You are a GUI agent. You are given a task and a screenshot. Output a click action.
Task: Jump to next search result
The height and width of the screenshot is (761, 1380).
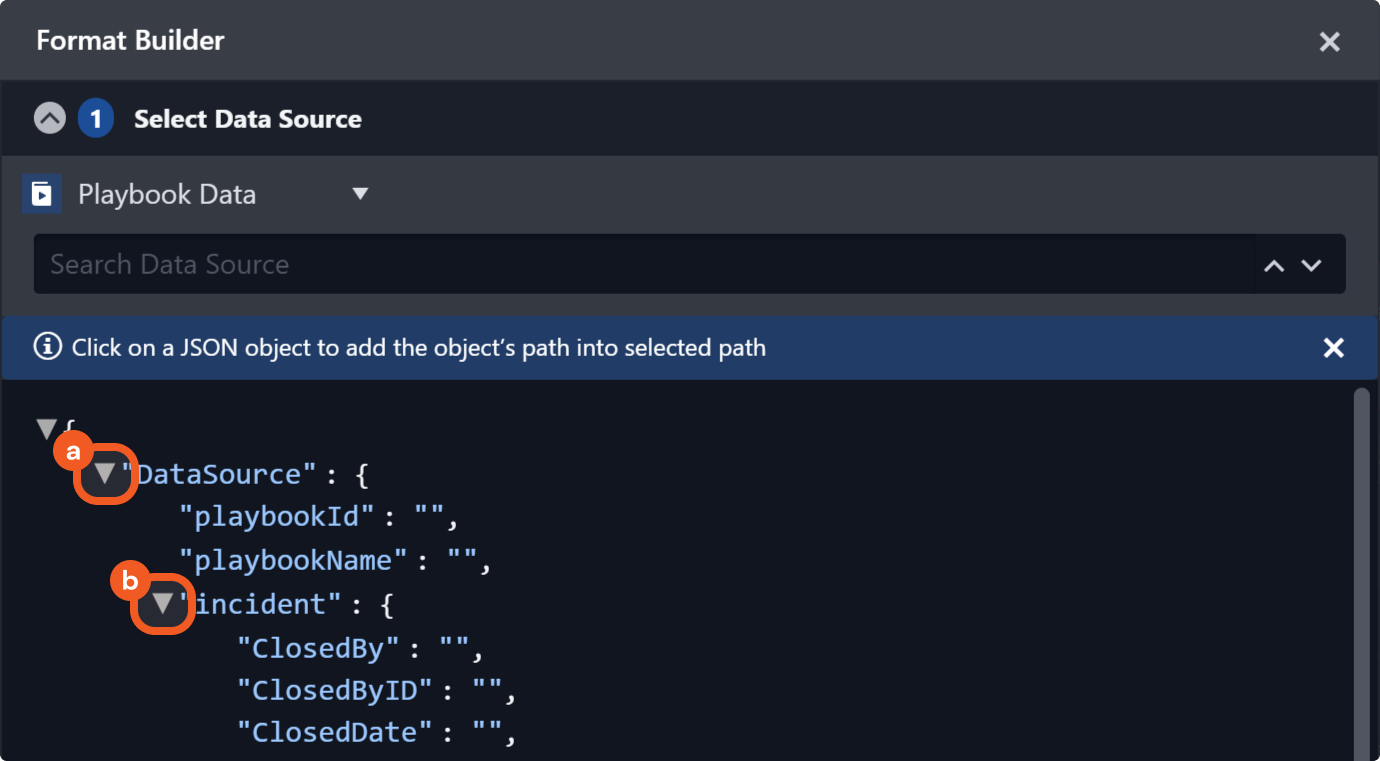pos(1311,266)
